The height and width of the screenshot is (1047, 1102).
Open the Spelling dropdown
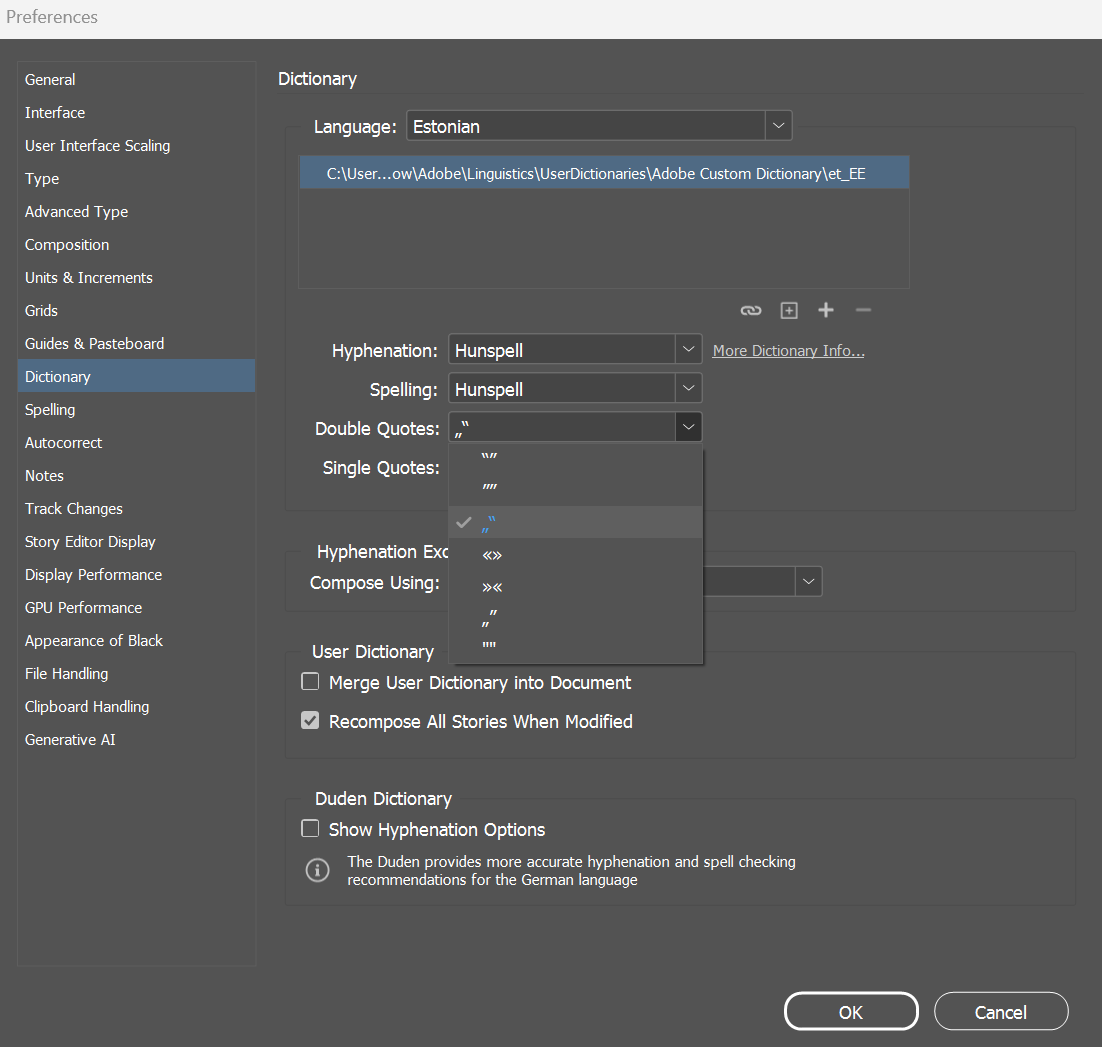pyautogui.click(x=575, y=388)
